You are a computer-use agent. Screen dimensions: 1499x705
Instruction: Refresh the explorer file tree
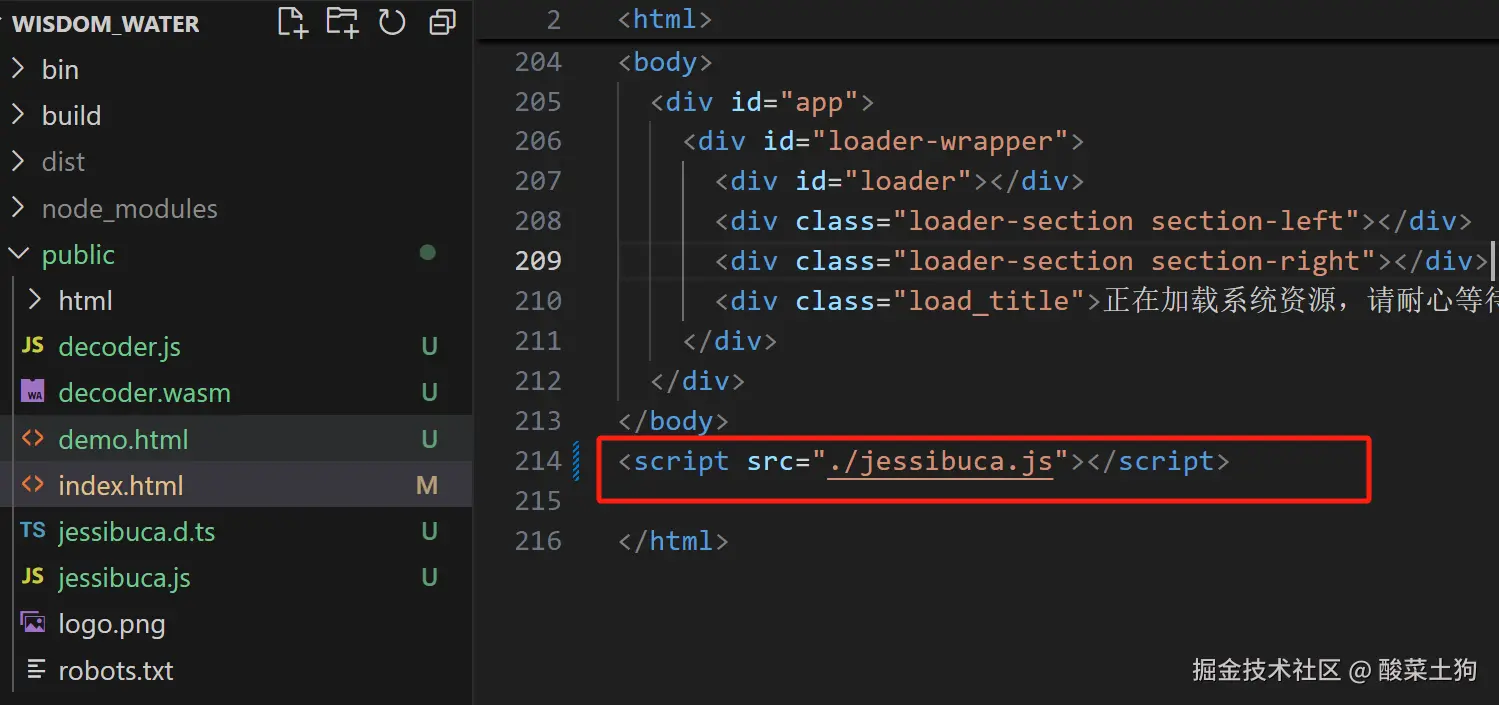point(392,22)
